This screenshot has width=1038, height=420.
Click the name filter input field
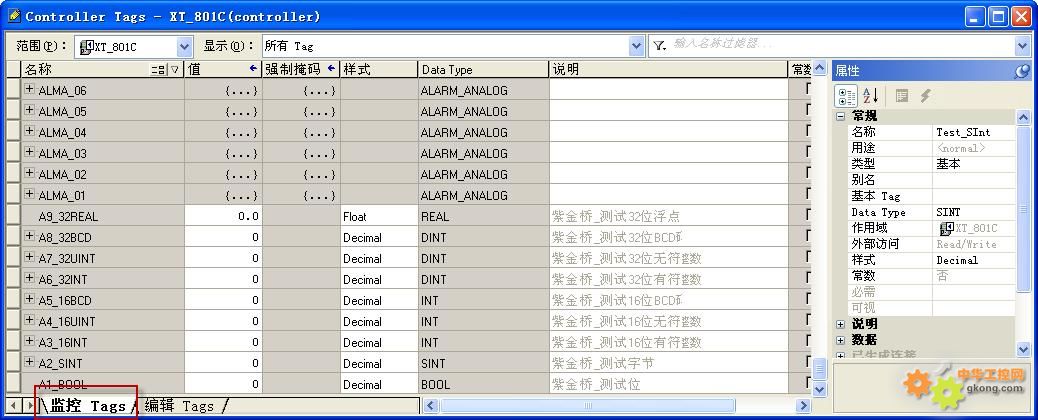click(x=840, y=46)
